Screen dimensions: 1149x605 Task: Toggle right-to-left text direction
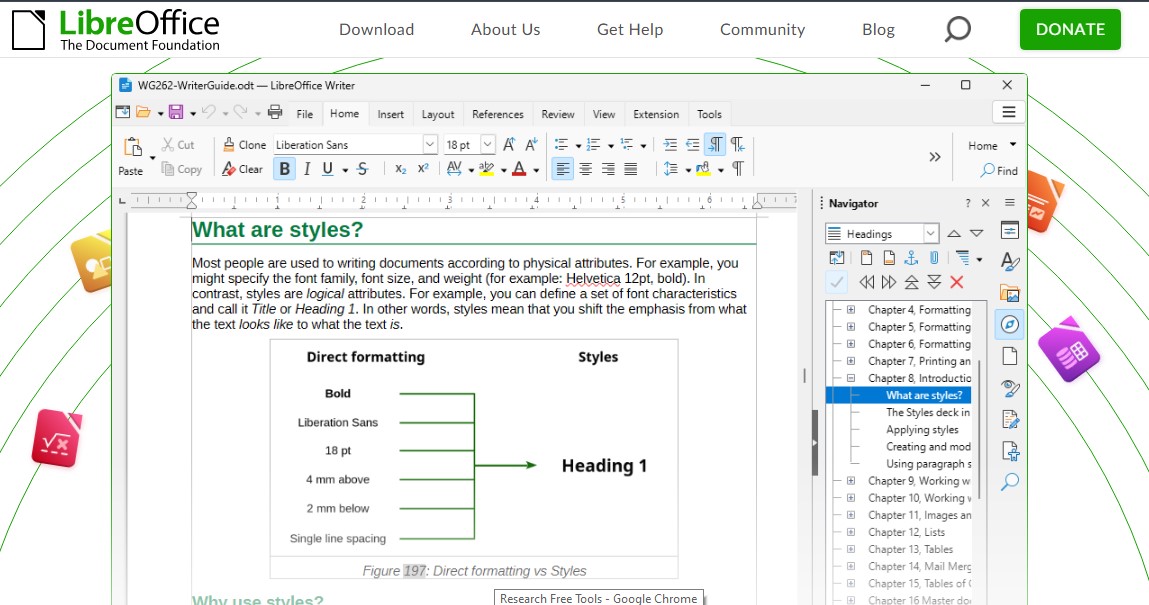737,145
